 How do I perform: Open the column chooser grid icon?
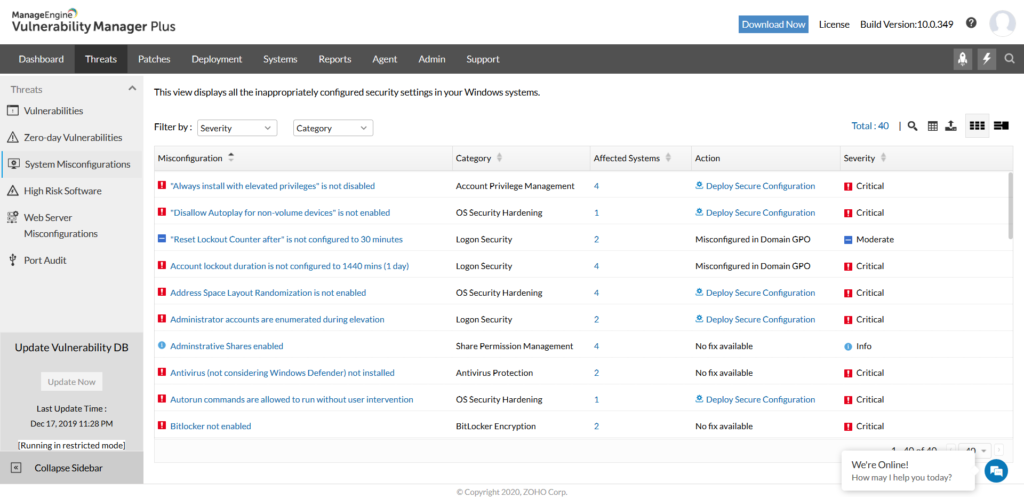[932, 126]
